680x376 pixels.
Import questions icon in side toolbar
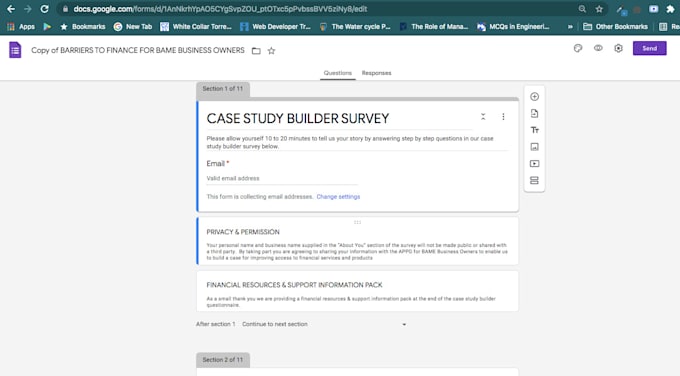tap(534, 114)
